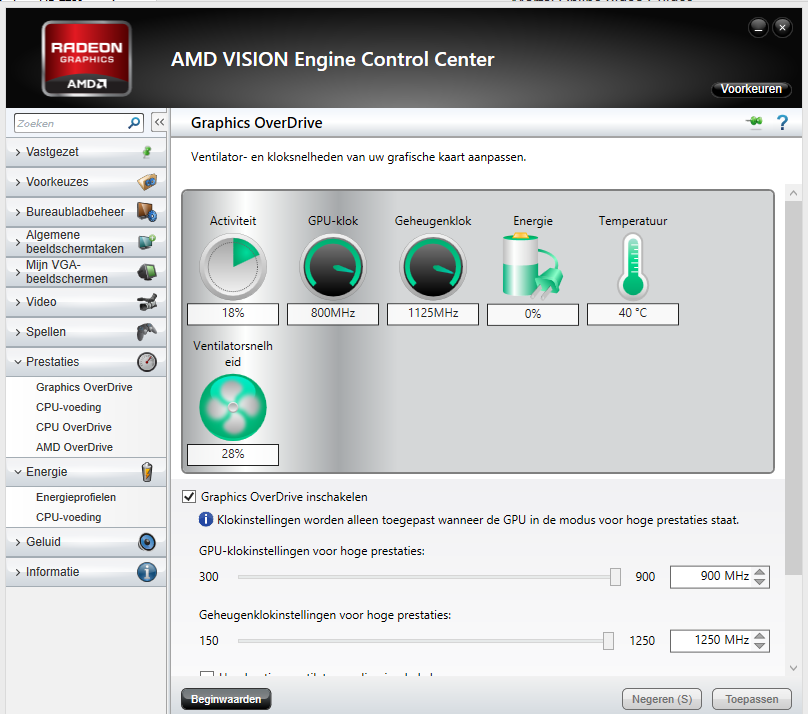Image resolution: width=808 pixels, height=714 pixels.
Task: Click the vertical scrollbar down arrow
Action: (x=794, y=668)
